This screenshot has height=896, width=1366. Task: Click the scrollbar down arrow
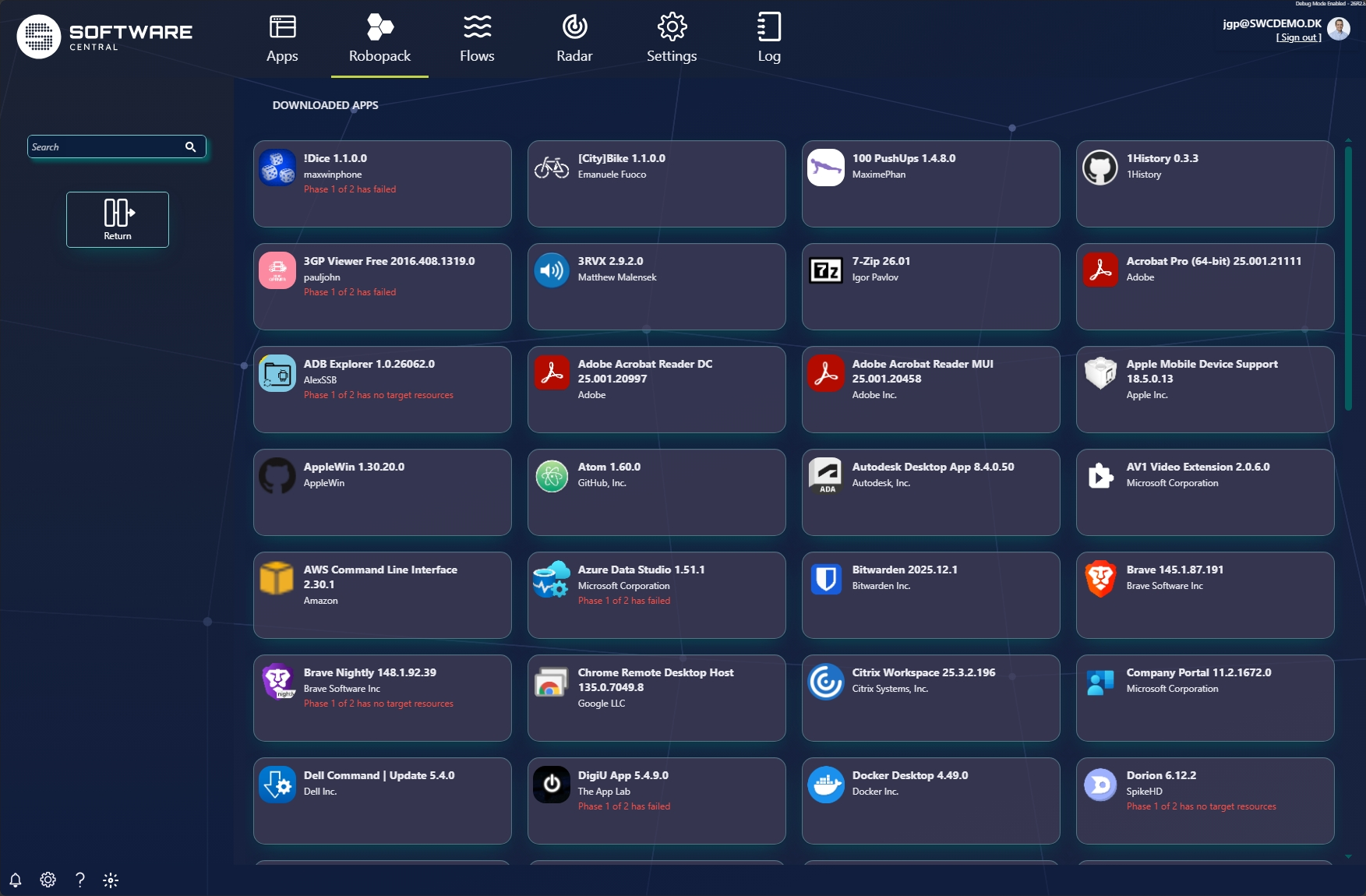pyautogui.click(x=1348, y=856)
